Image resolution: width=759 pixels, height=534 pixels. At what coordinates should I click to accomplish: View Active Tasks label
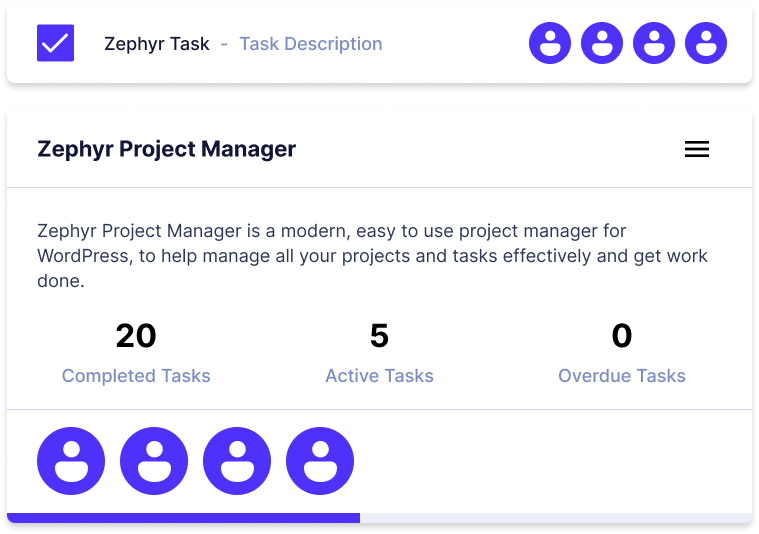coord(379,376)
